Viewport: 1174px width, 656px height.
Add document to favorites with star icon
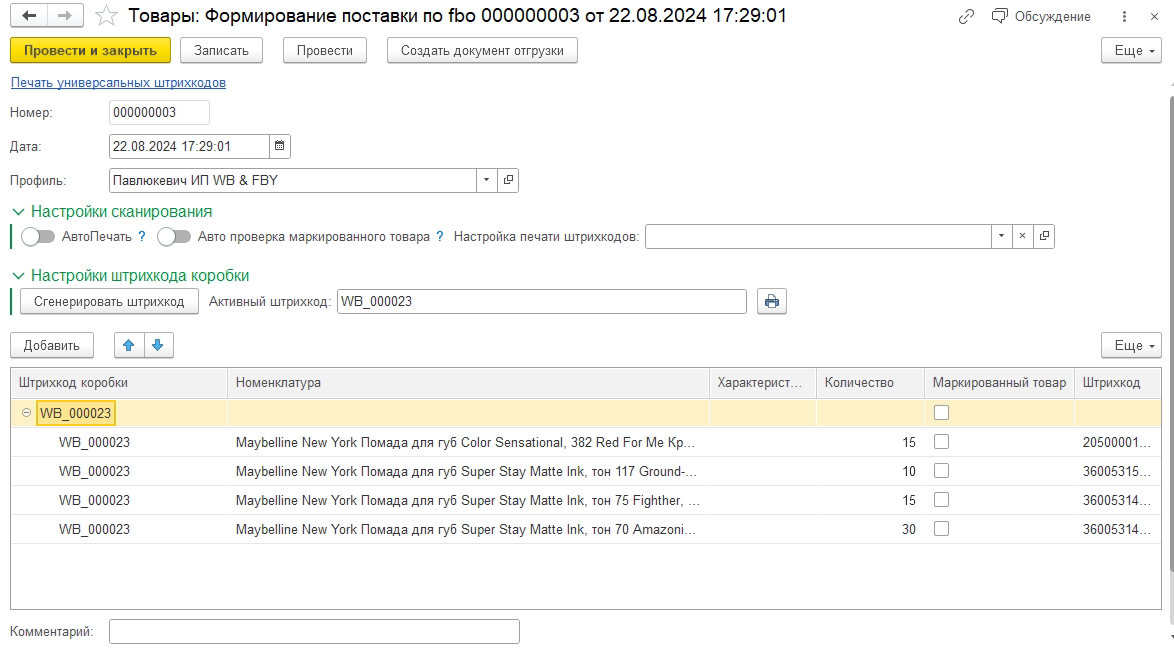point(106,16)
